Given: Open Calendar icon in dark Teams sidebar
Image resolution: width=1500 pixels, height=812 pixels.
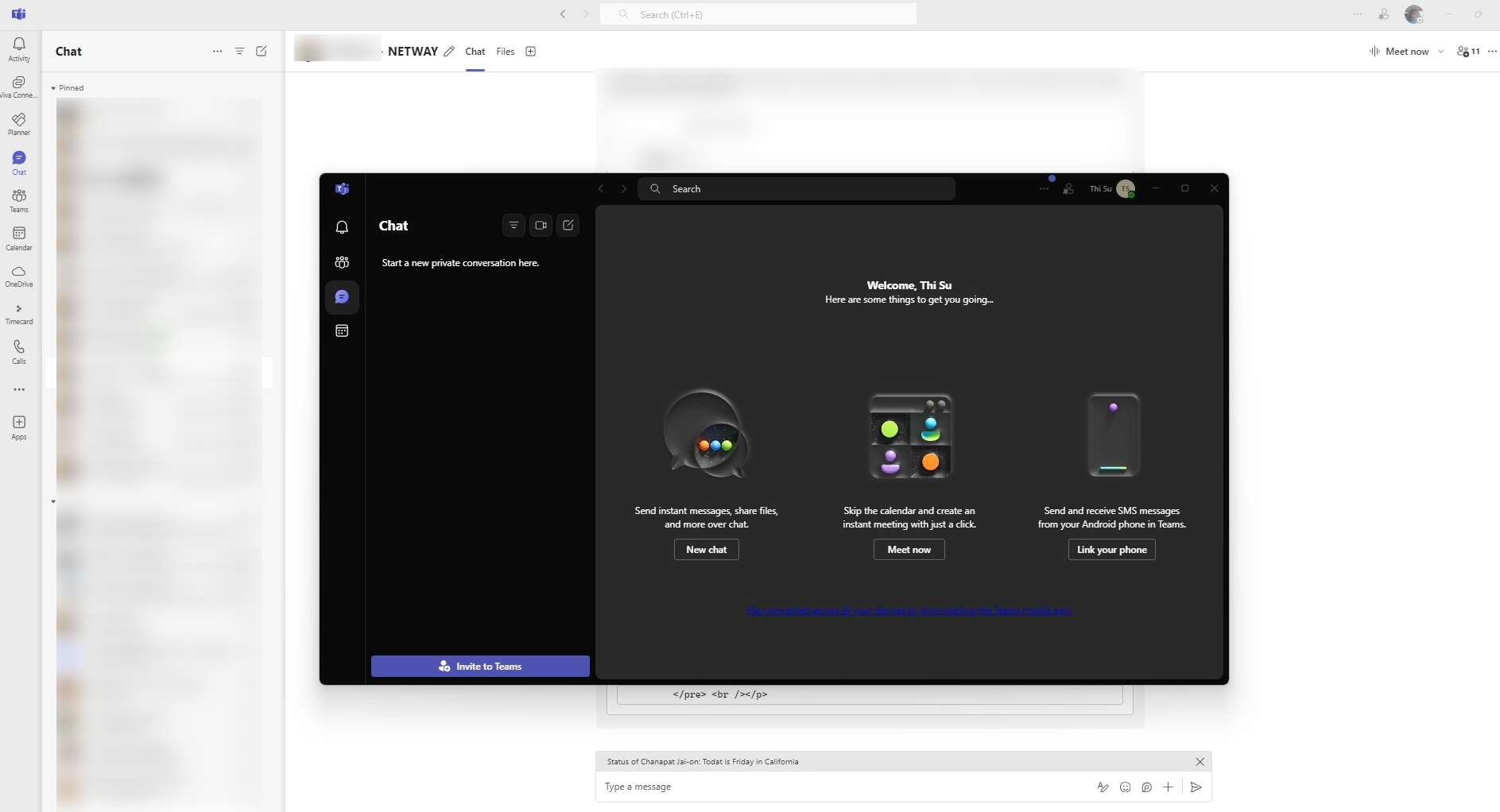Looking at the screenshot, I should point(342,331).
